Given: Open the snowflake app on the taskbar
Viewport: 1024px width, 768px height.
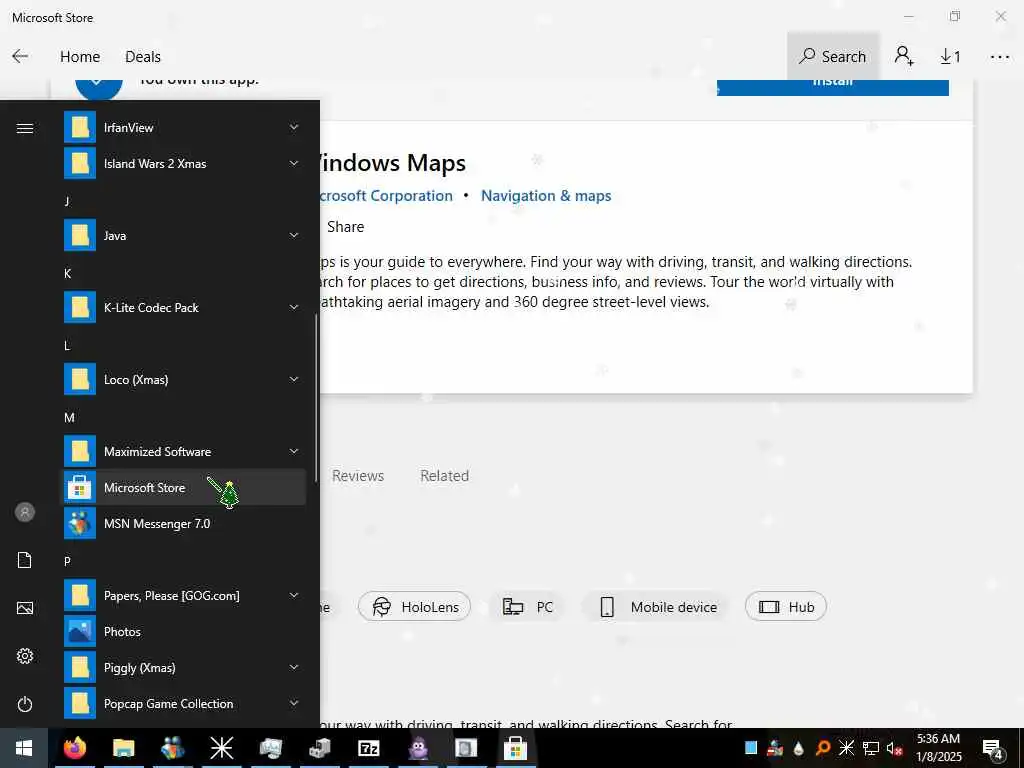Looking at the screenshot, I should point(221,748).
